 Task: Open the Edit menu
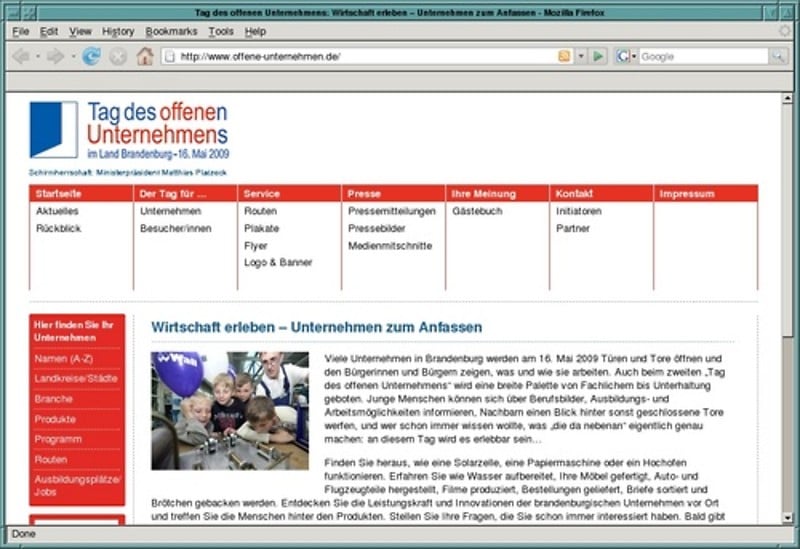click(x=48, y=32)
